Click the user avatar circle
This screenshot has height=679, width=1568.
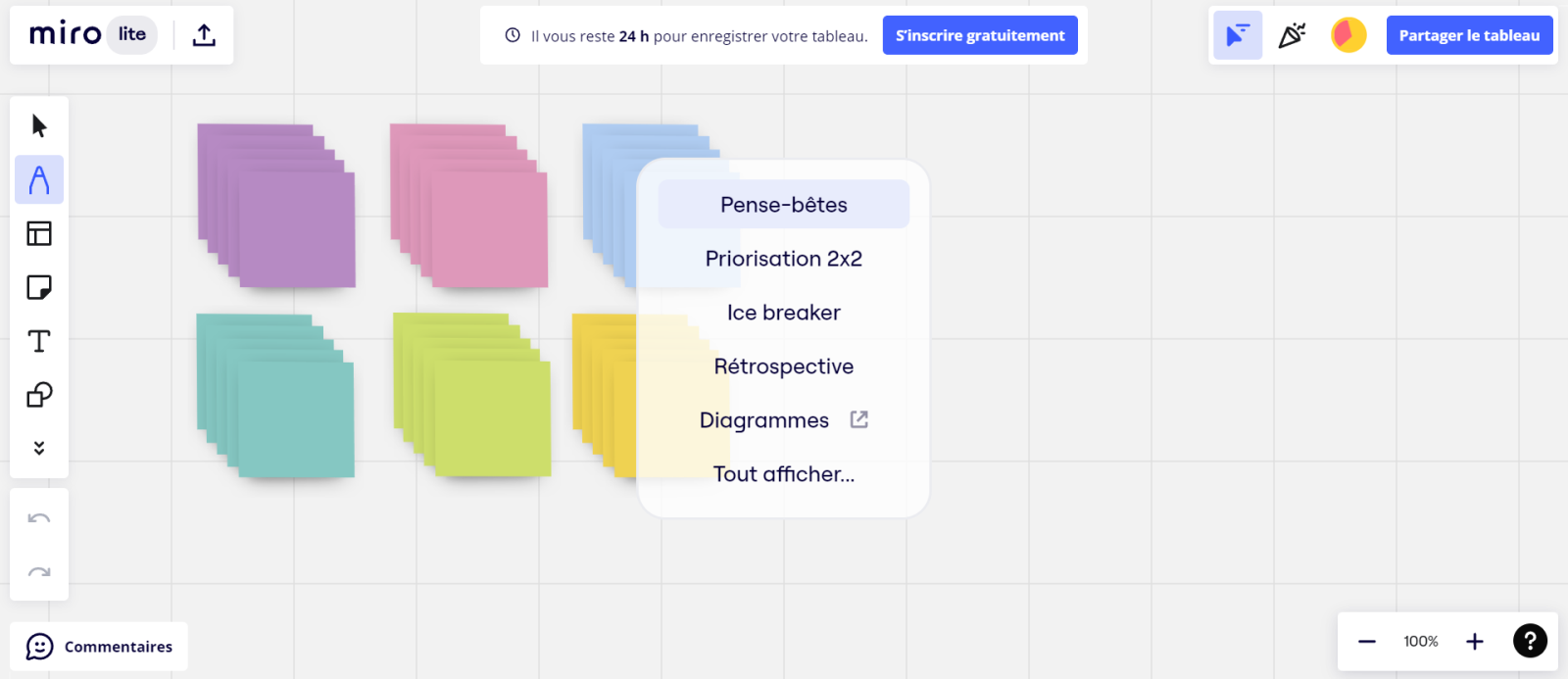[x=1348, y=35]
